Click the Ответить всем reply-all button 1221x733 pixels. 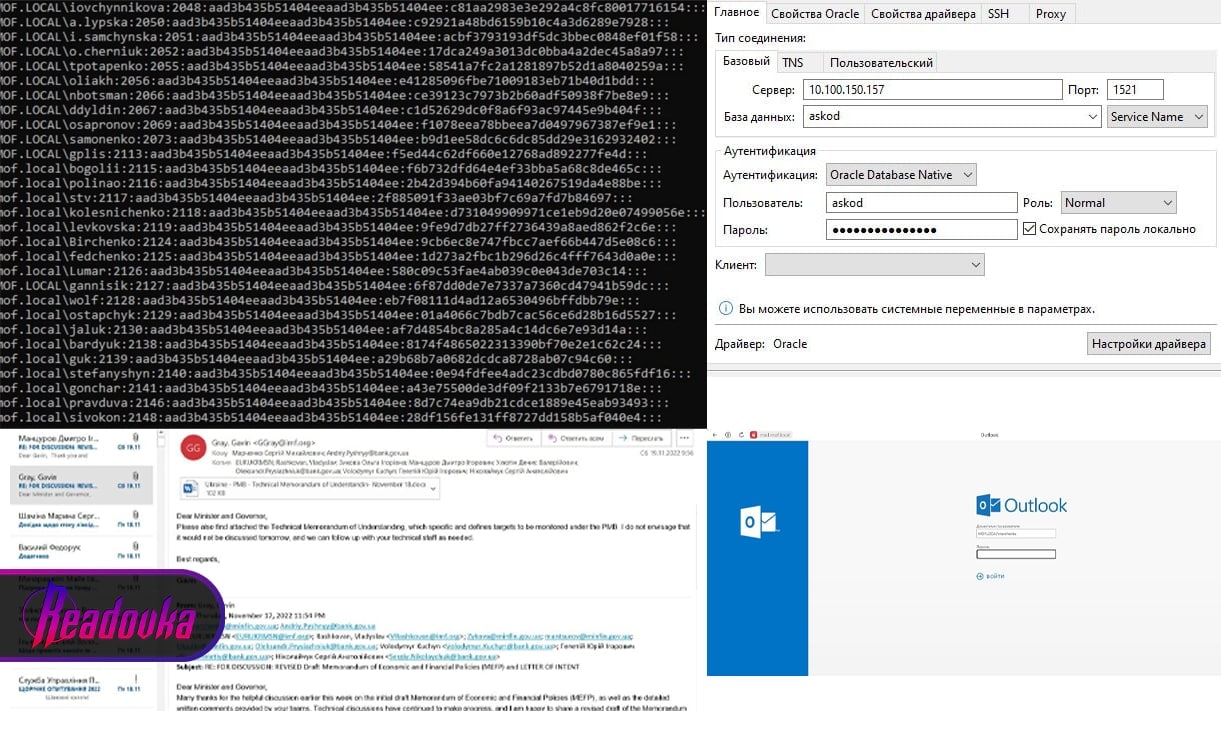click(577, 439)
